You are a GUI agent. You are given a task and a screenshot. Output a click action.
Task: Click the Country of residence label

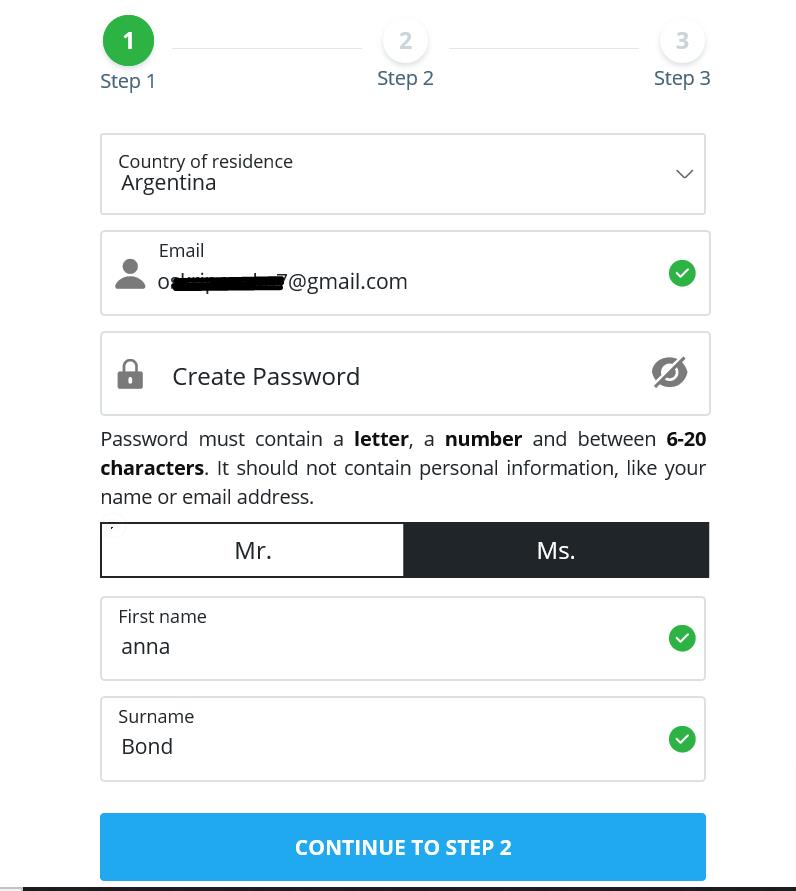(205, 161)
